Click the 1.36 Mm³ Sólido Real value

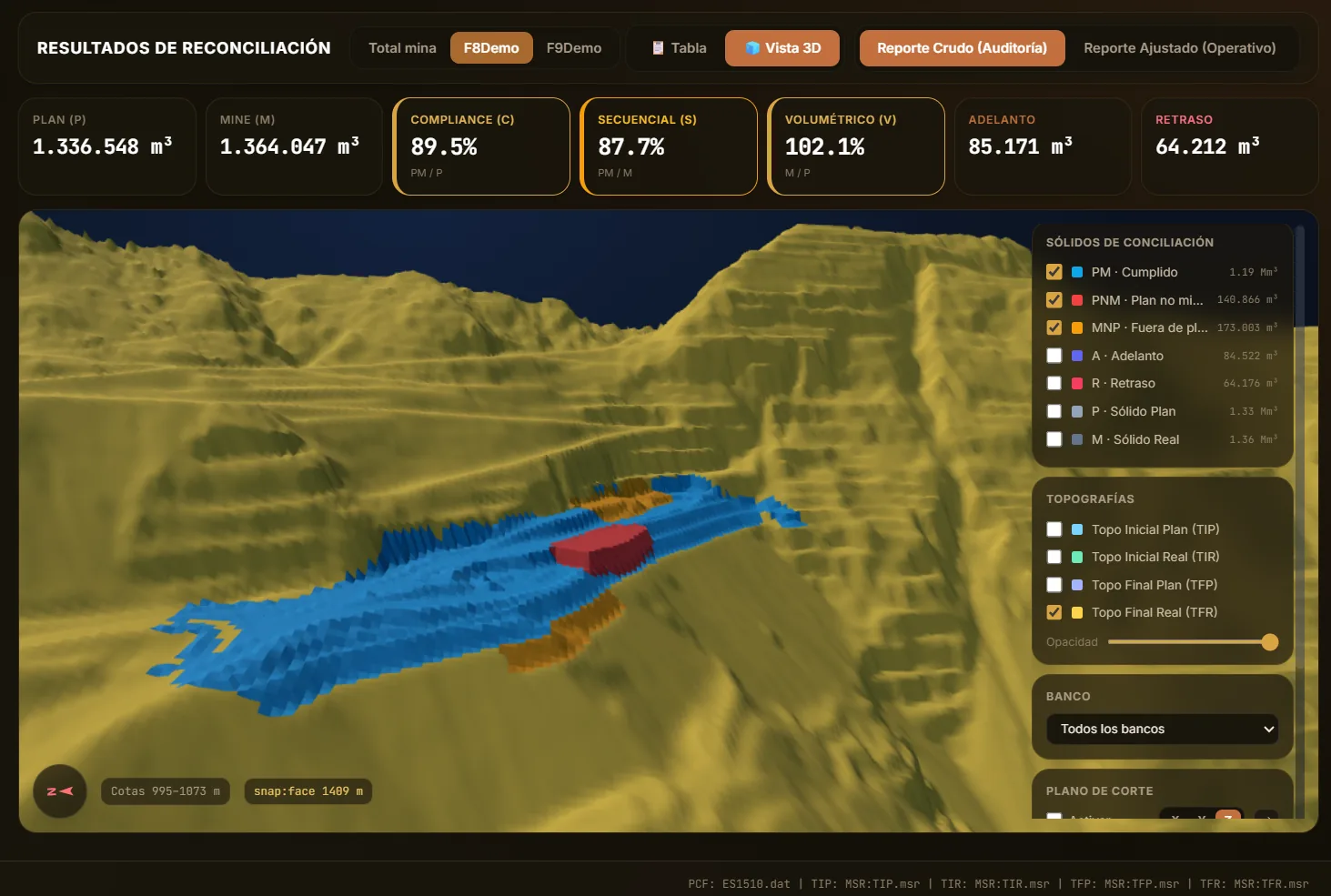(x=1253, y=439)
